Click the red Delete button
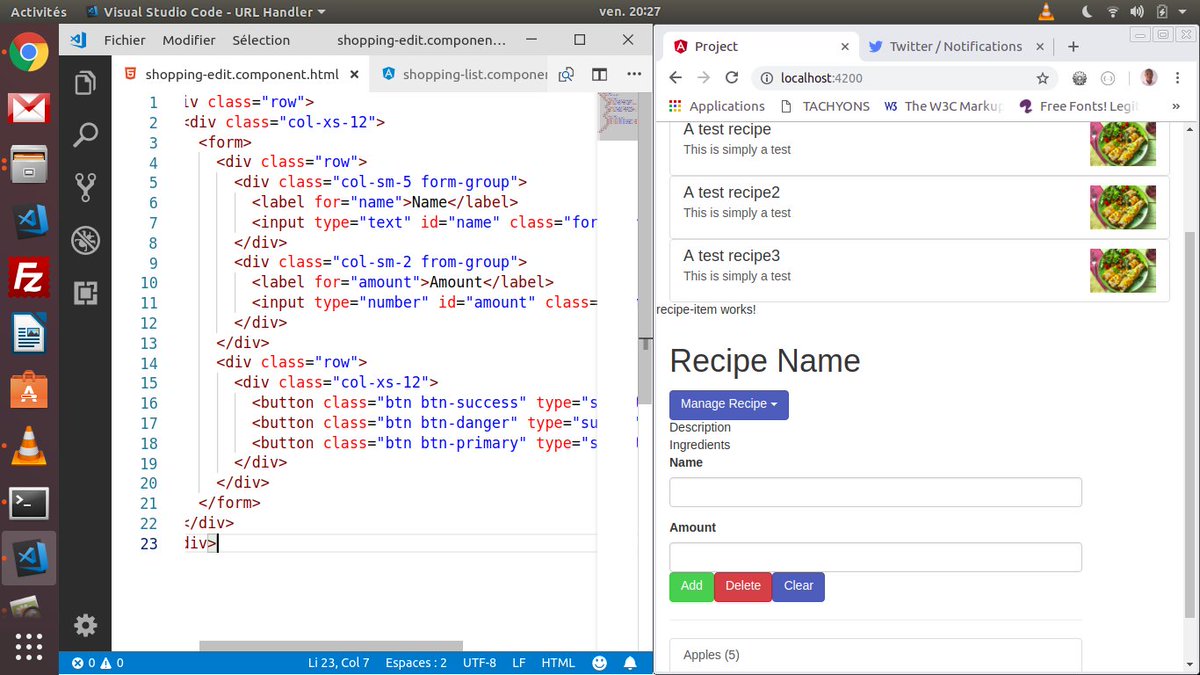The image size is (1200, 675). tap(743, 586)
